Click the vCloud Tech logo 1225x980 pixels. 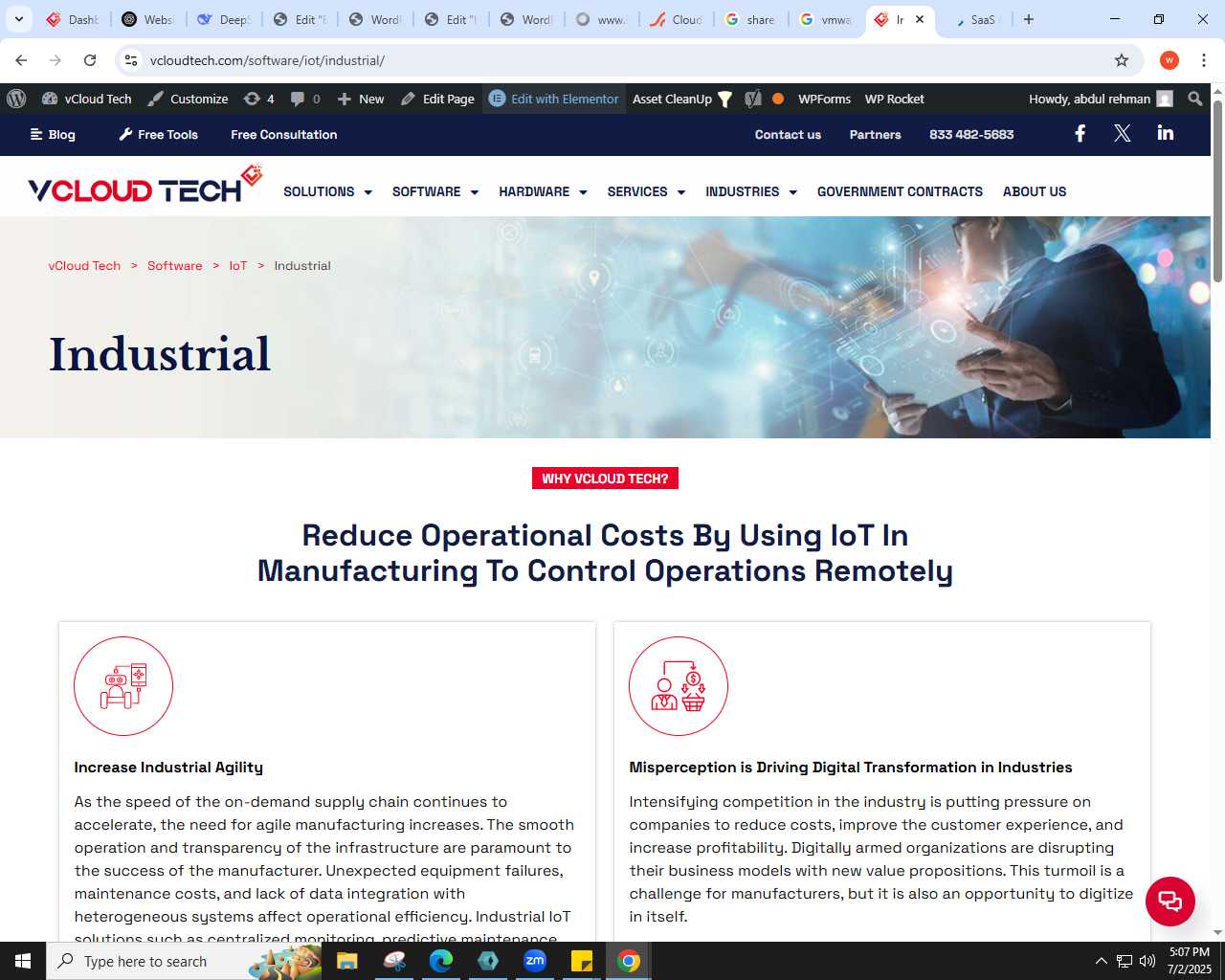pyautogui.click(x=145, y=185)
